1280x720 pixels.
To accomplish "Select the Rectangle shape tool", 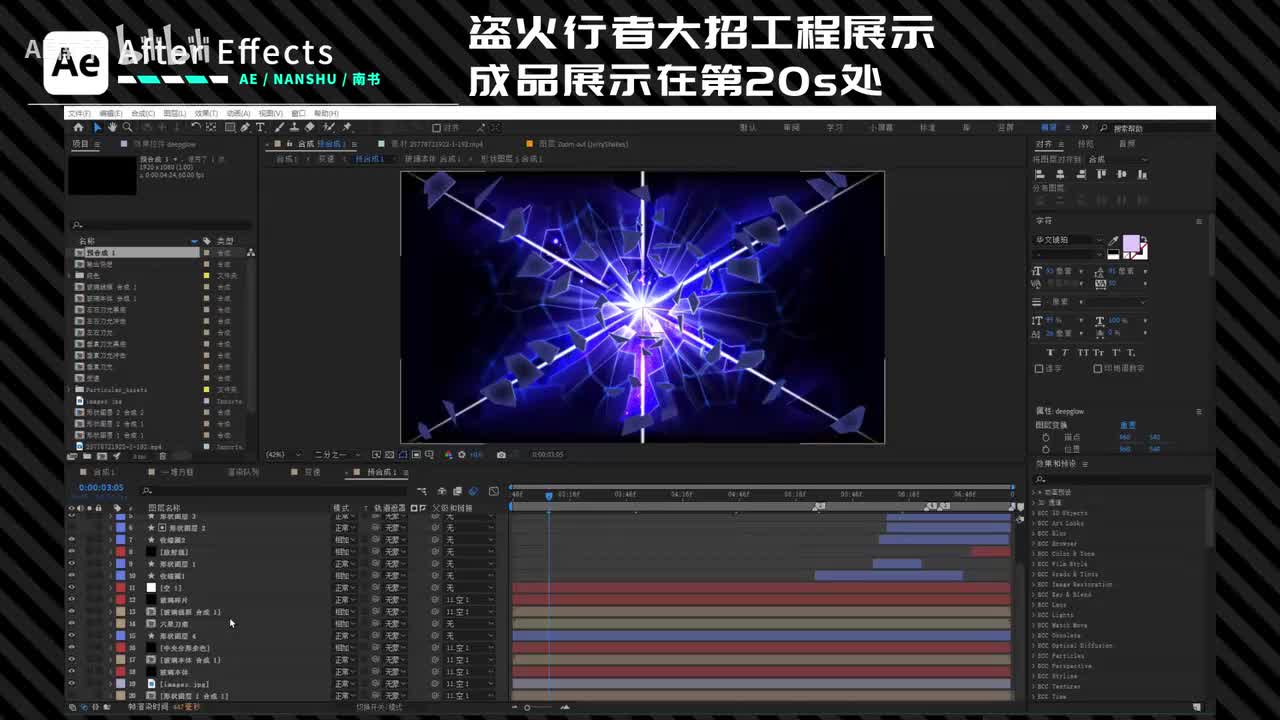I will click(x=229, y=127).
